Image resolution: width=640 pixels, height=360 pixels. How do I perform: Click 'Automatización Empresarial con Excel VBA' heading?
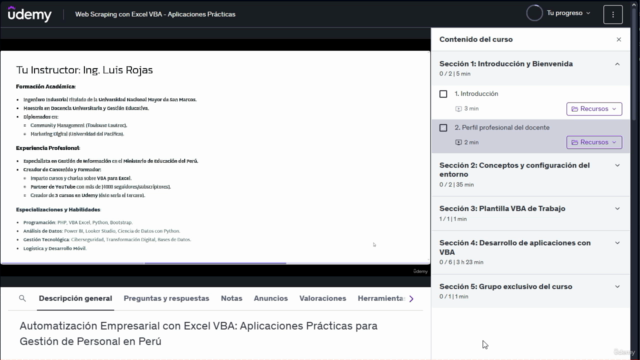[x=198, y=333]
